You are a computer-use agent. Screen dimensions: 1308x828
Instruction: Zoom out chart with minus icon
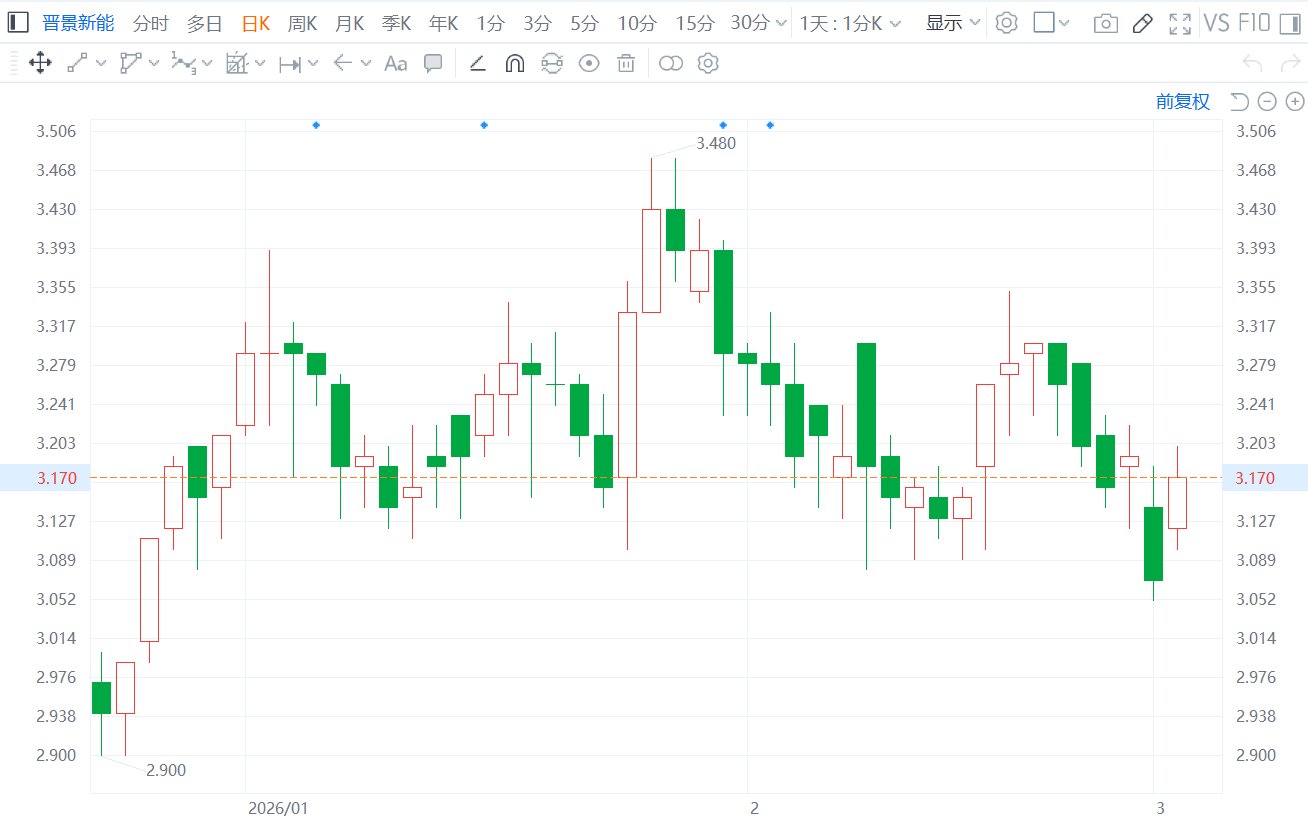[1267, 101]
